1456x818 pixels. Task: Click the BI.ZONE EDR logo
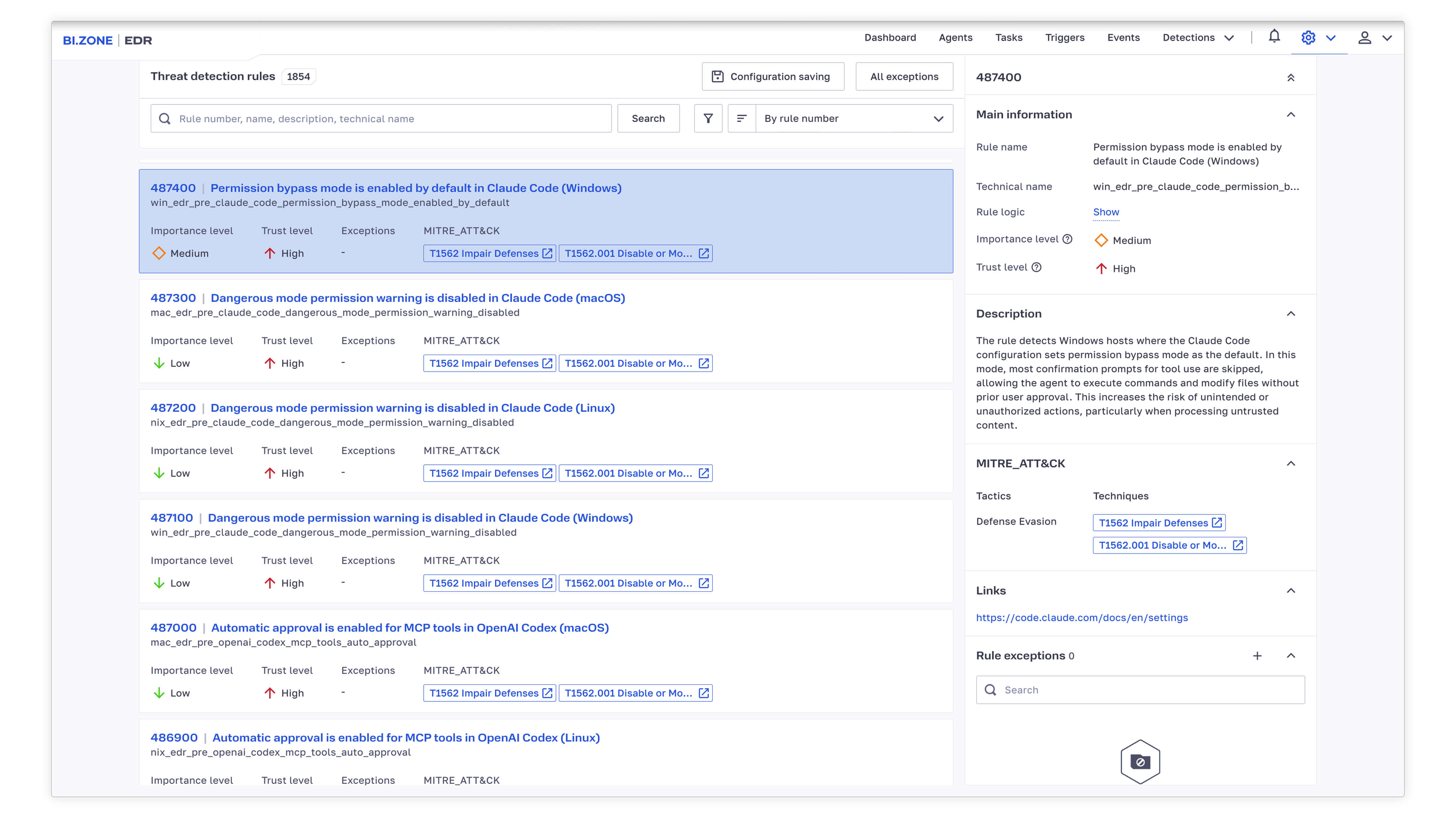point(107,40)
